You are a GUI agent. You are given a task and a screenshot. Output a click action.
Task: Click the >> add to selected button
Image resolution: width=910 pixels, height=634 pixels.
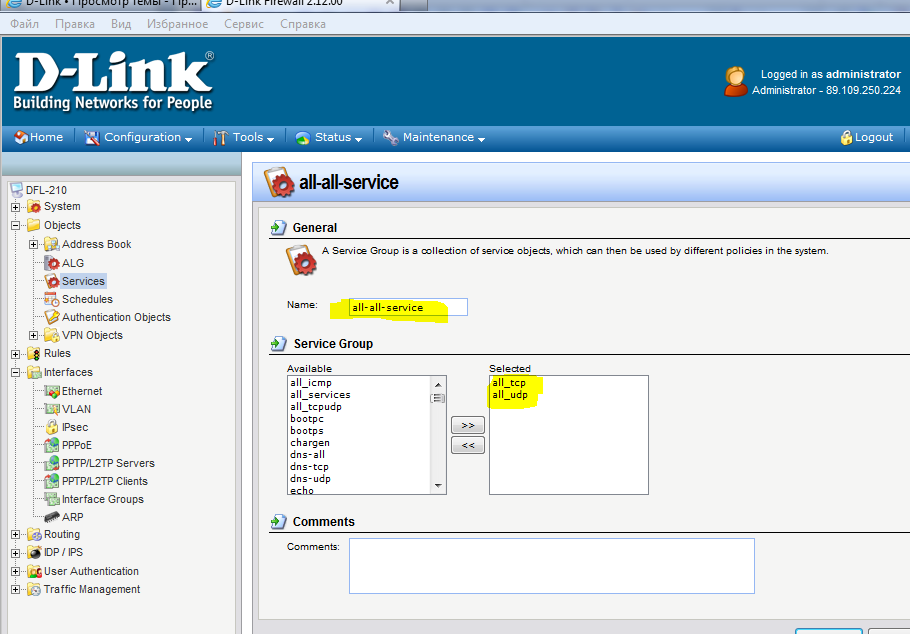point(468,426)
